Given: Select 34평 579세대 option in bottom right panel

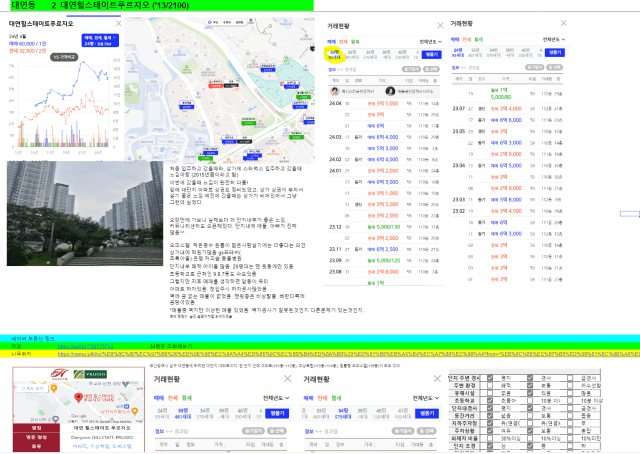Looking at the screenshot, I should point(343,413).
